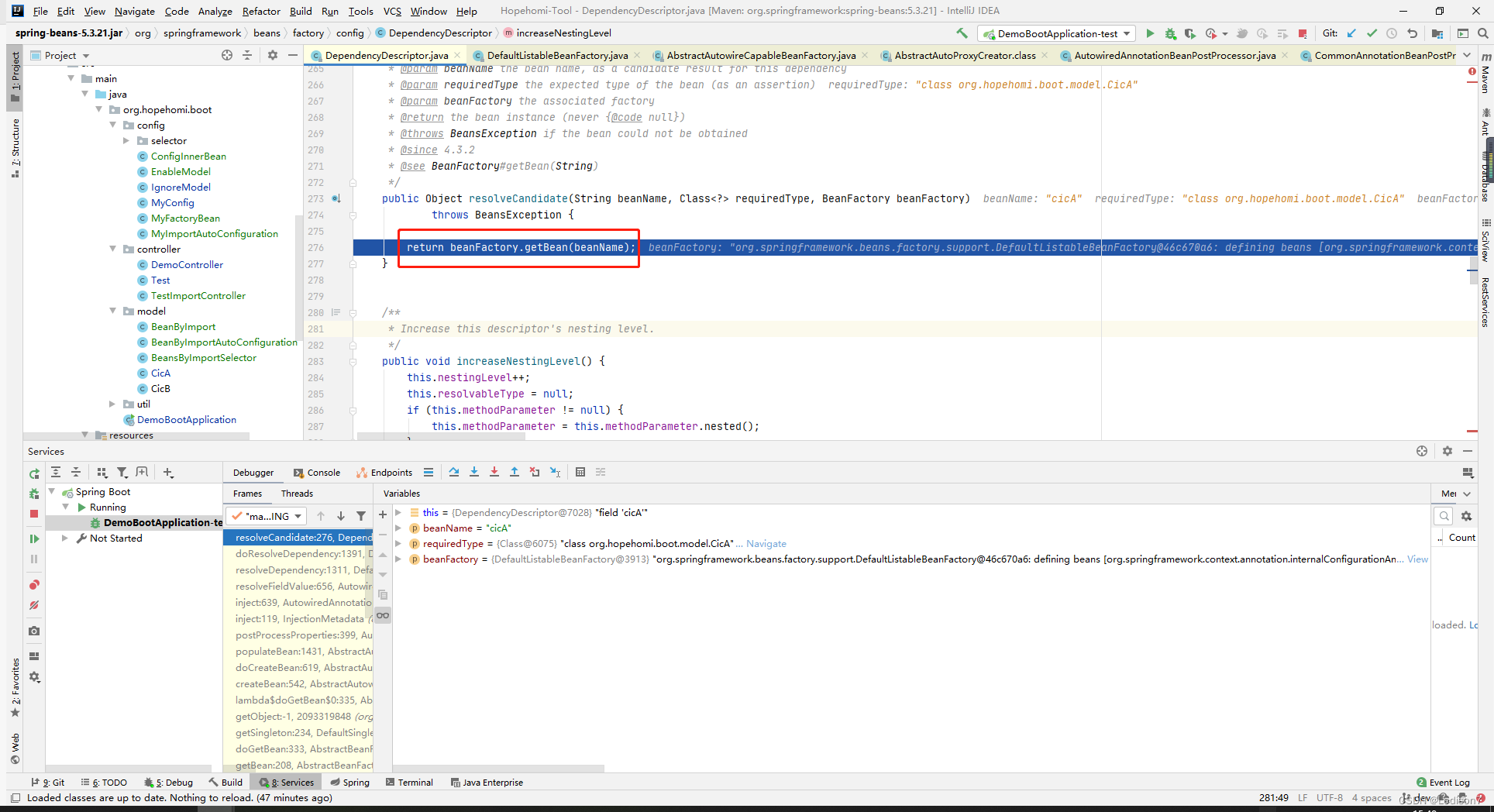Viewport: 1494px width, 812px height.
Task: Toggle show watches with the glasses icon
Action: pyautogui.click(x=383, y=615)
